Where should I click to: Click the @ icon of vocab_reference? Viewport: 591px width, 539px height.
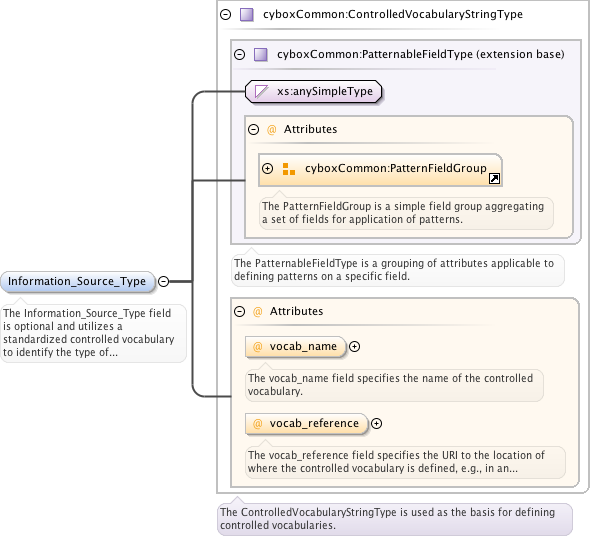257,424
